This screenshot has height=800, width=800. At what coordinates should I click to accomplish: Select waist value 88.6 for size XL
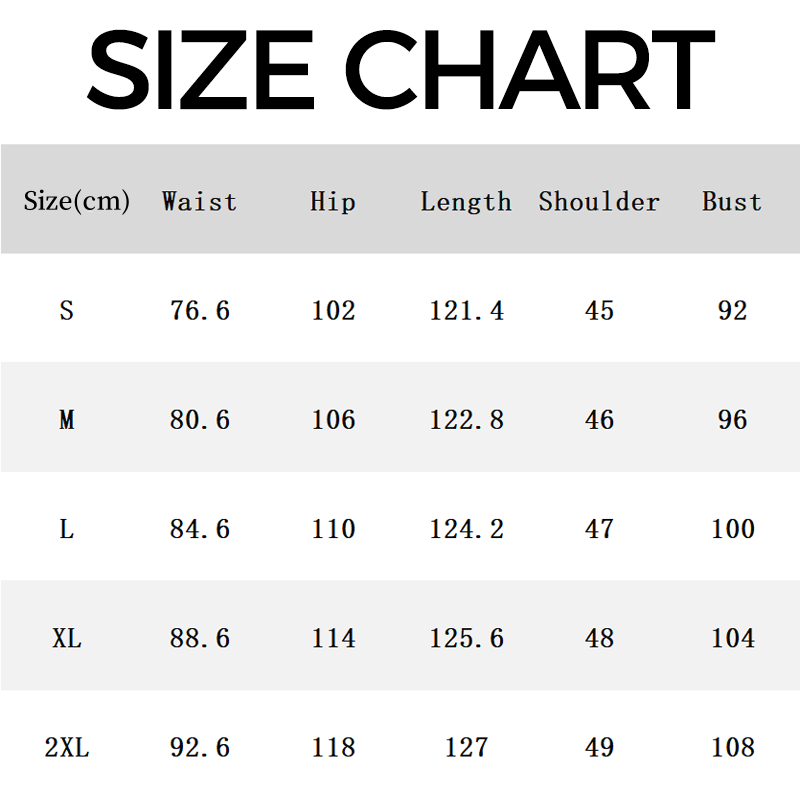click(x=200, y=637)
